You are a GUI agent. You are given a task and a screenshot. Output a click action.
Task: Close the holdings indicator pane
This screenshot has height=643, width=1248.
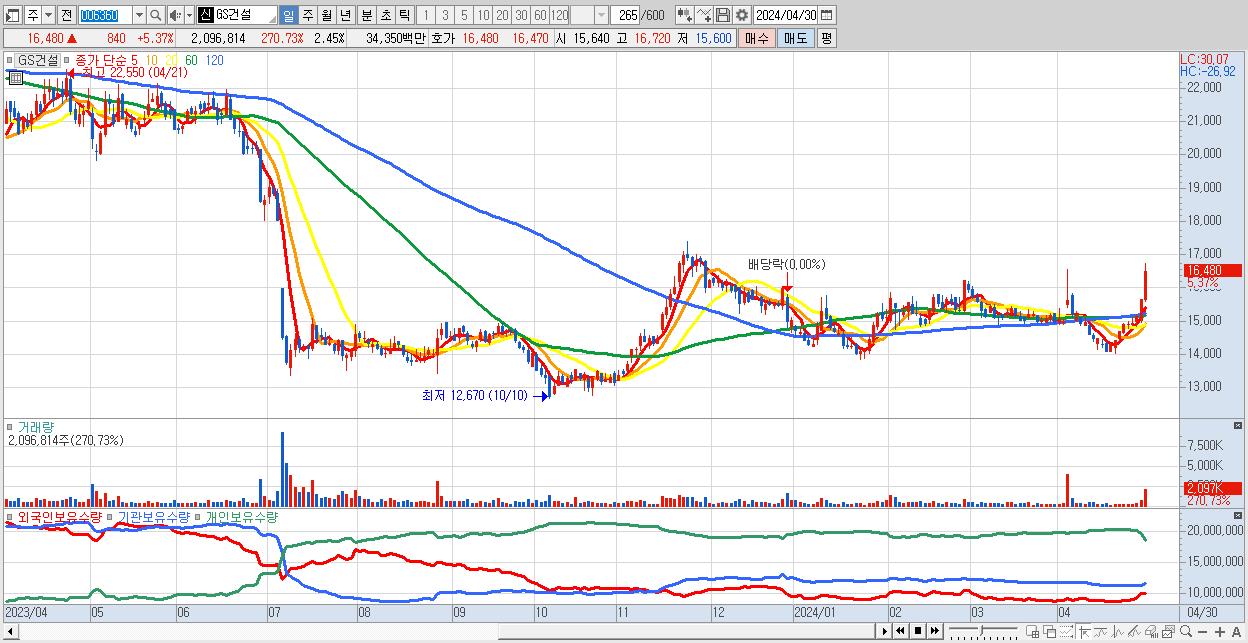point(1238,516)
